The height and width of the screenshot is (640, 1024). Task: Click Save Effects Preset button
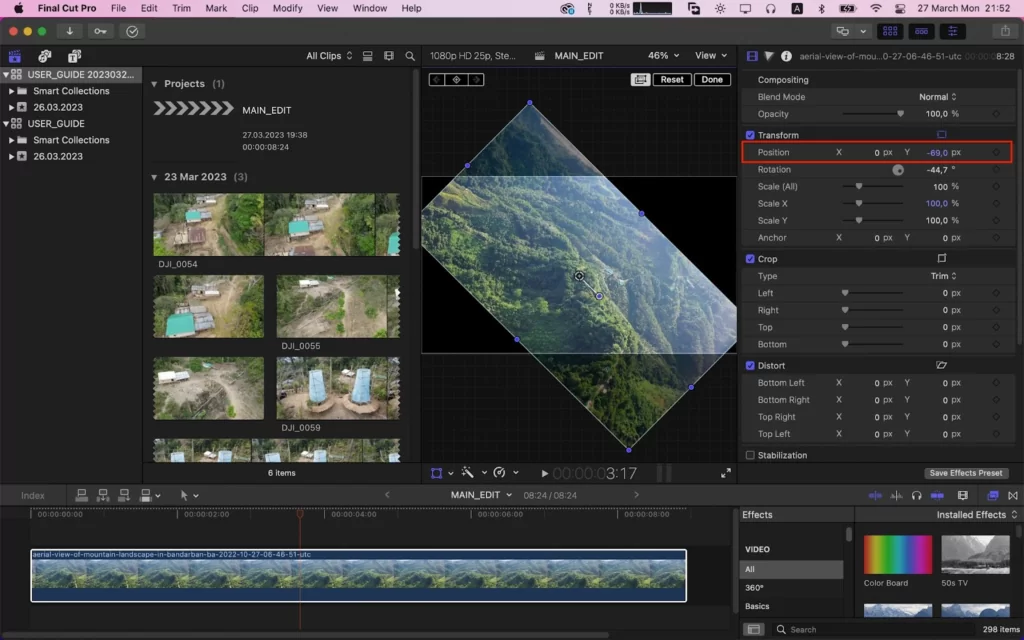tap(965, 473)
